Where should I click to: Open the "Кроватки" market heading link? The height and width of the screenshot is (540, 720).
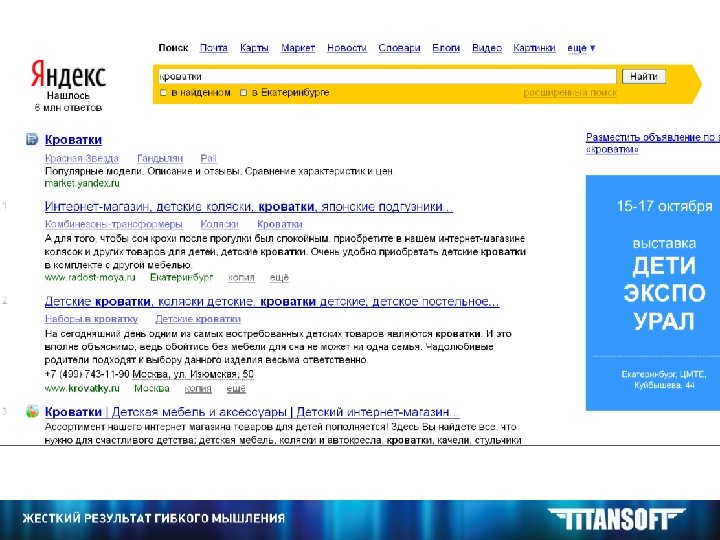coord(73,140)
